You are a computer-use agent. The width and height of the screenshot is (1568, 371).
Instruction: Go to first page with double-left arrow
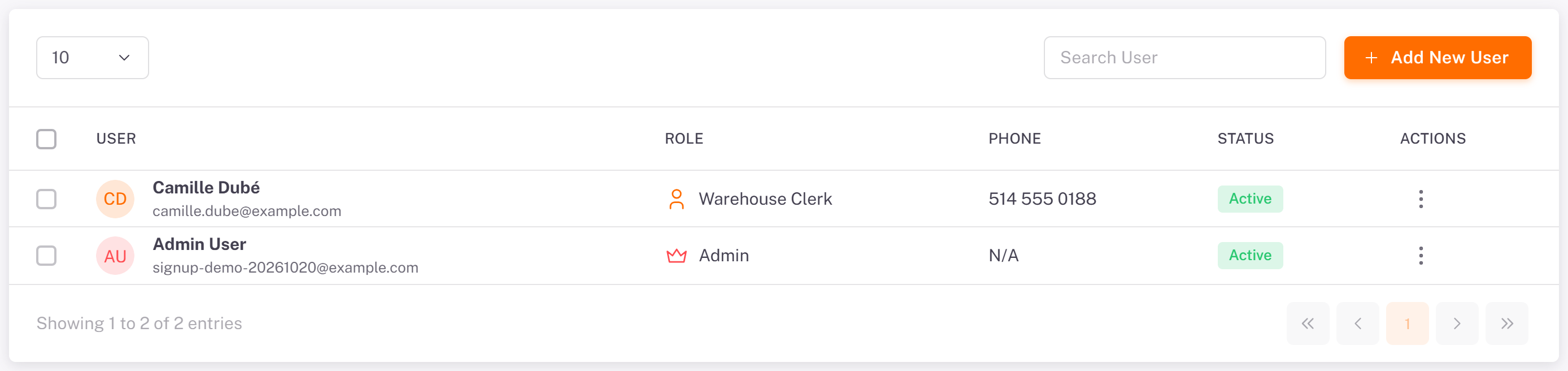(x=1308, y=323)
